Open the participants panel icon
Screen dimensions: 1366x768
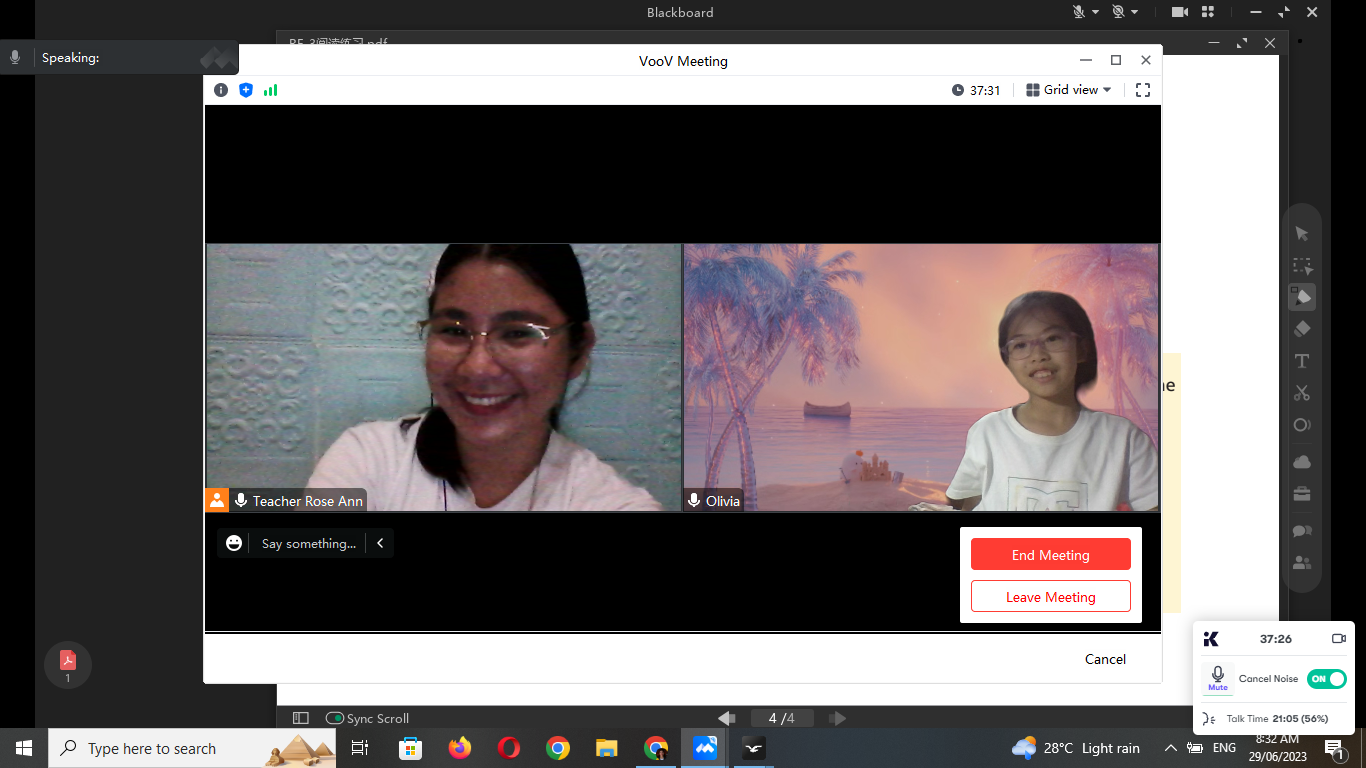pyautogui.click(x=1302, y=563)
